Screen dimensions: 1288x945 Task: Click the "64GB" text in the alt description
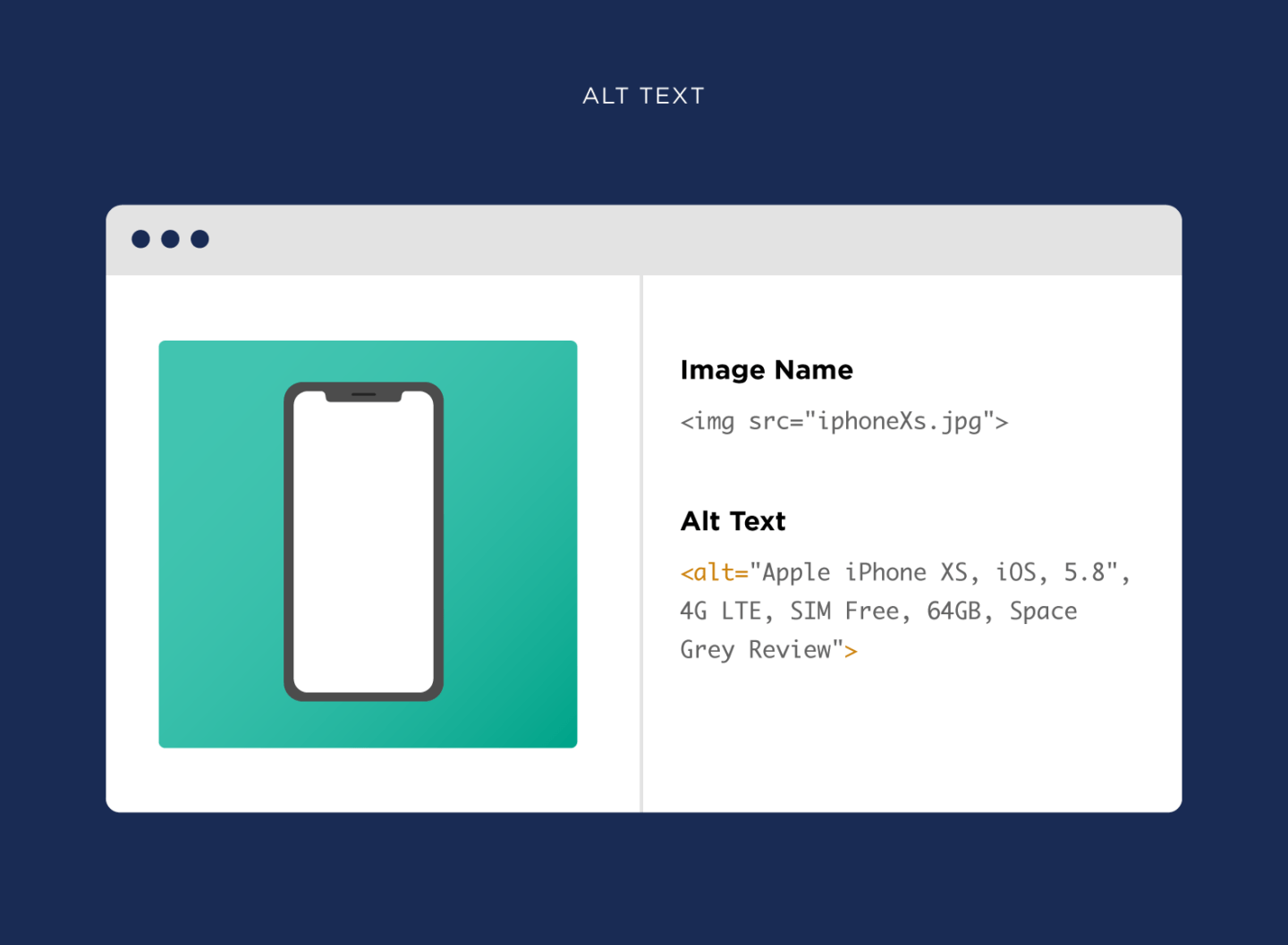point(953,612)
